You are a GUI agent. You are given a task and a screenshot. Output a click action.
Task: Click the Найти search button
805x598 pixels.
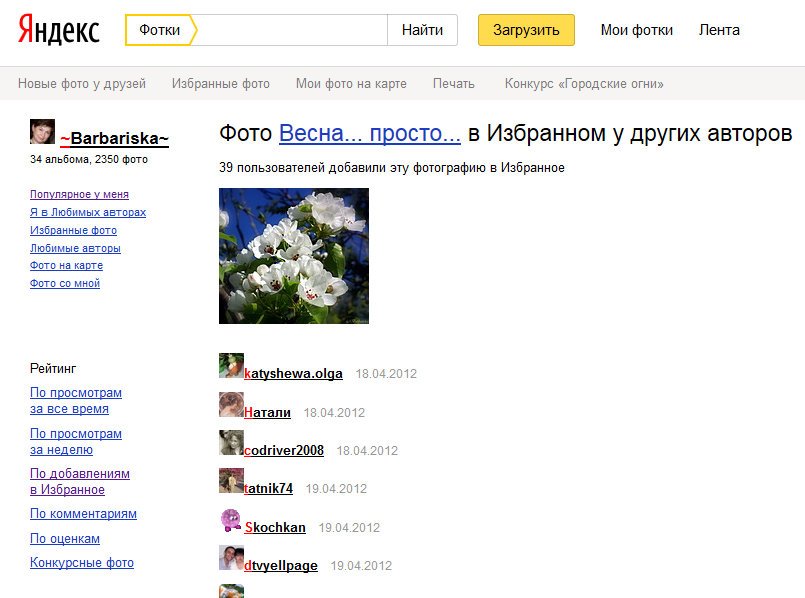(422, 30)
